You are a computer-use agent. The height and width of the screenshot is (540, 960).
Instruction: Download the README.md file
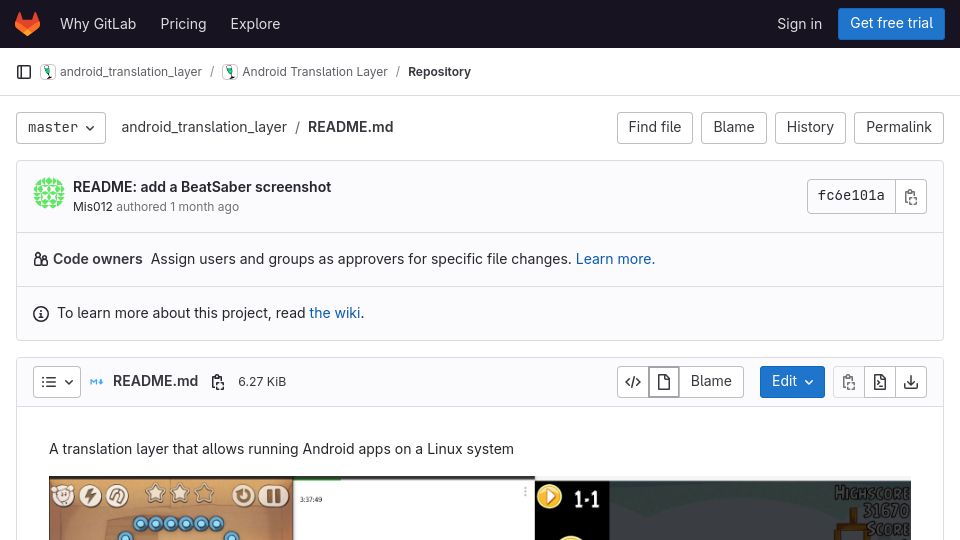click(911, 382)
